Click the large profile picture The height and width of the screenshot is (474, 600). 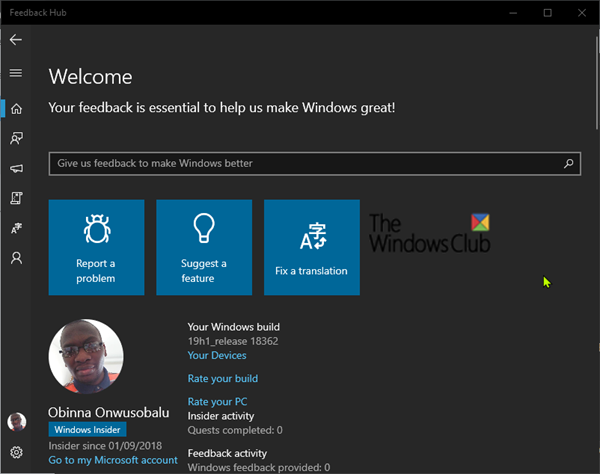point(86,357)
